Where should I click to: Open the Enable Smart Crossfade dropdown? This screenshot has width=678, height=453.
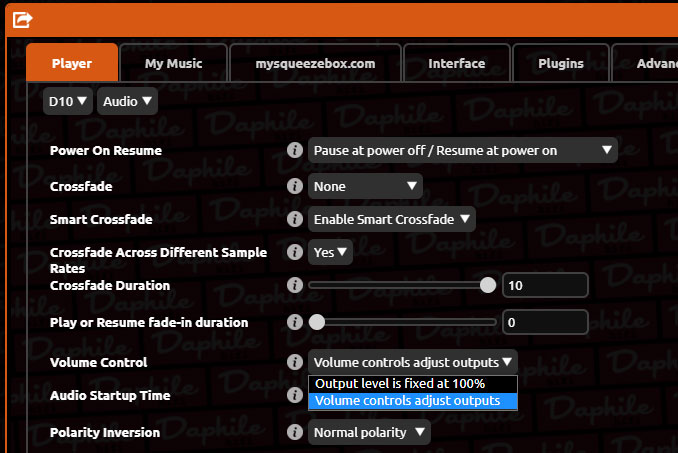[x=392, y=219]
